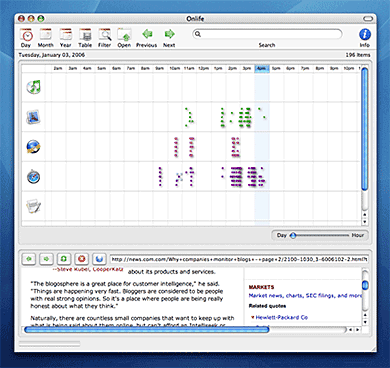Click the URL address field

[x=239, y=259]
